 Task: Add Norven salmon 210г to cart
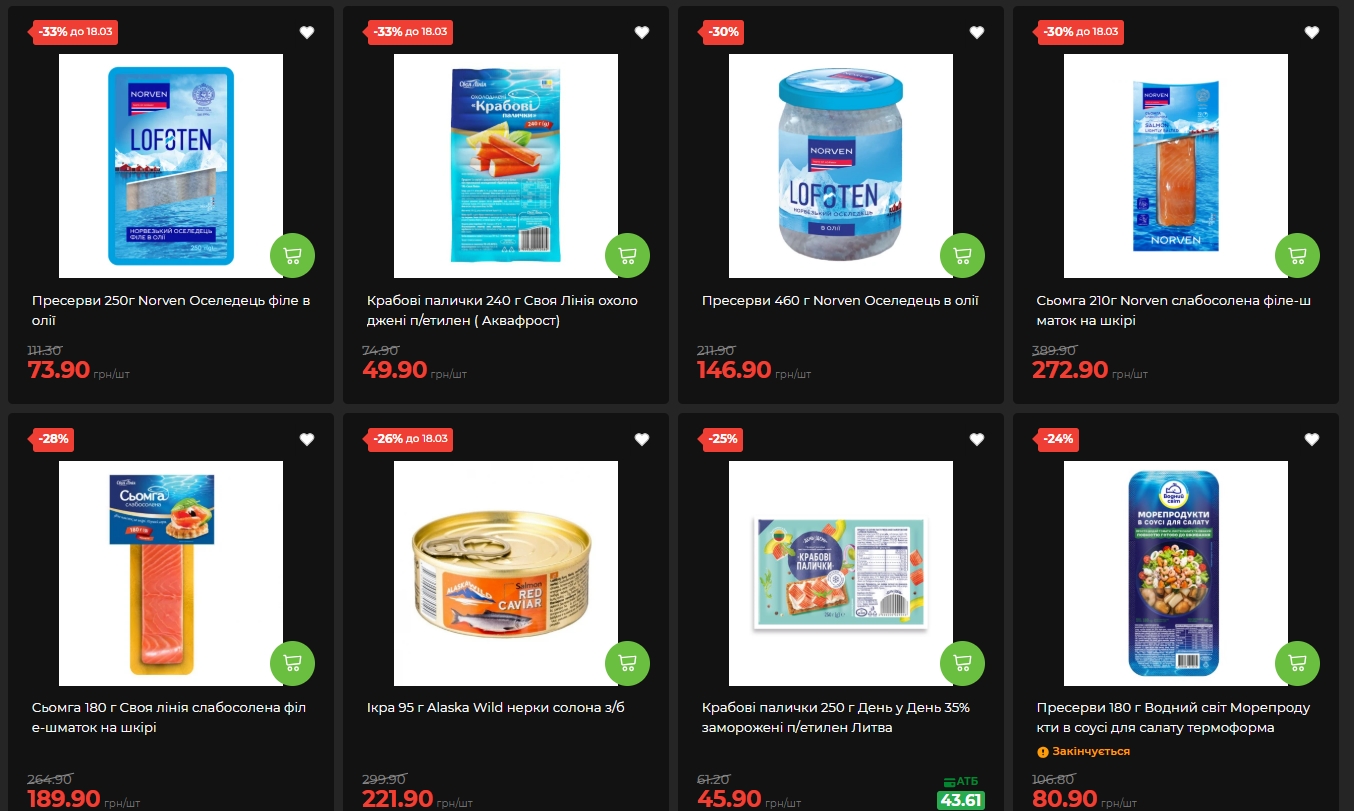(1297, 255)
